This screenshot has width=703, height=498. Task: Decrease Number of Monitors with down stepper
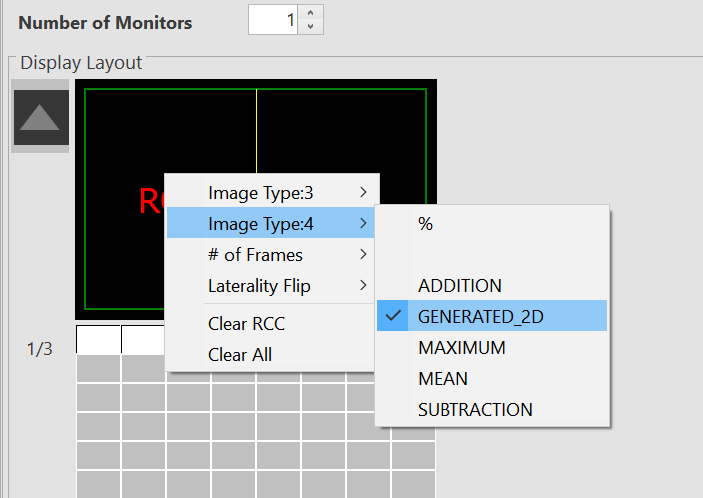(311, 27)
